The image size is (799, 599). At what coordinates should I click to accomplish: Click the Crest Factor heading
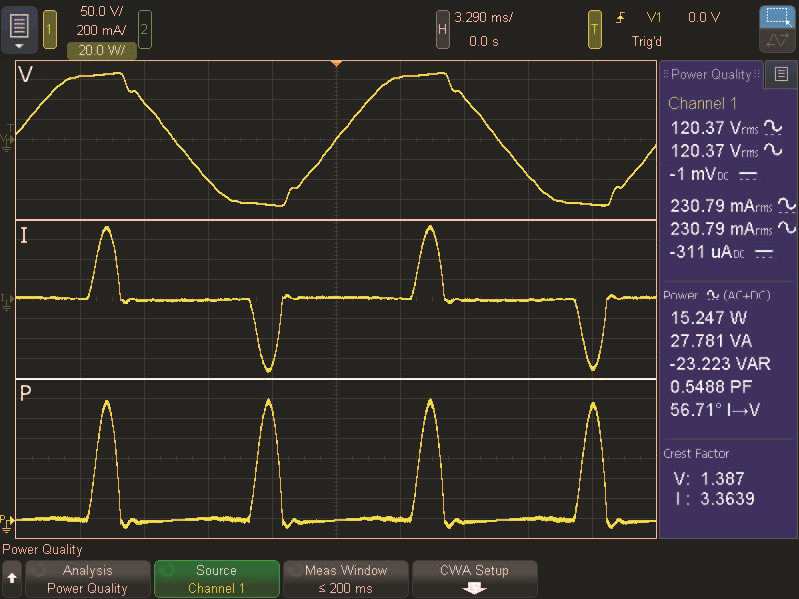(696, 453)
